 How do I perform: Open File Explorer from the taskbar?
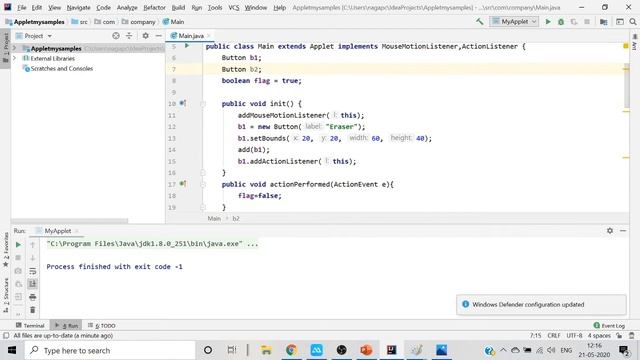click(x=266, y=350)
